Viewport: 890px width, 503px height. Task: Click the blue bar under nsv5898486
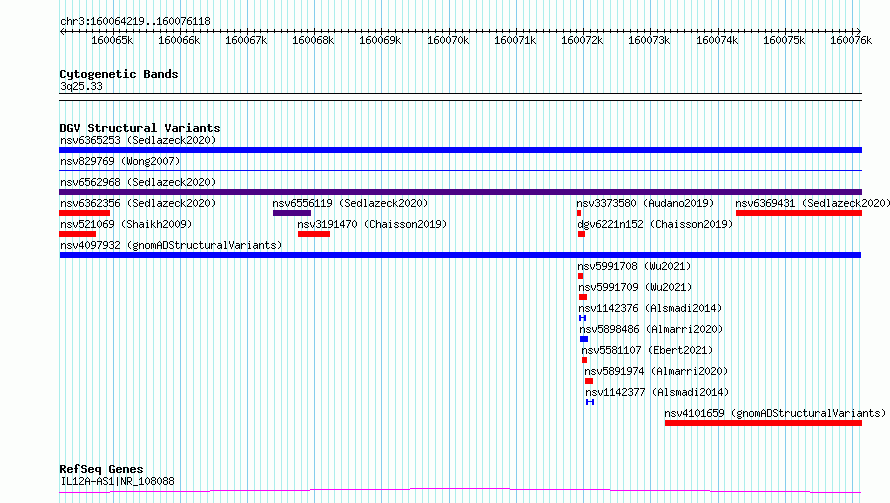click(x=584, y=339)
